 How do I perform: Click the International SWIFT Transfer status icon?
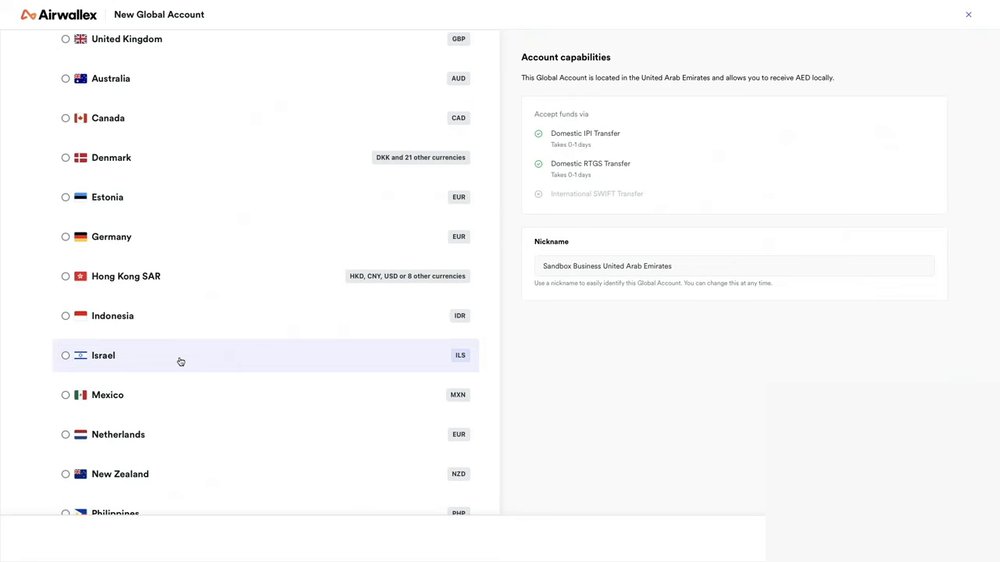[x=538, y=194]
